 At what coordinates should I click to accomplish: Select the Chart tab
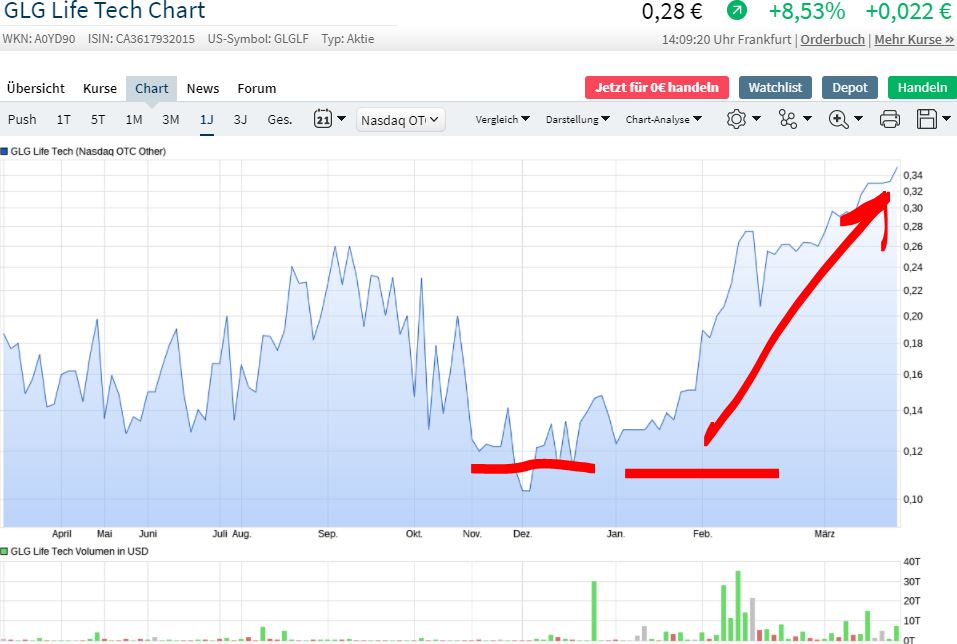coord(151,89)
